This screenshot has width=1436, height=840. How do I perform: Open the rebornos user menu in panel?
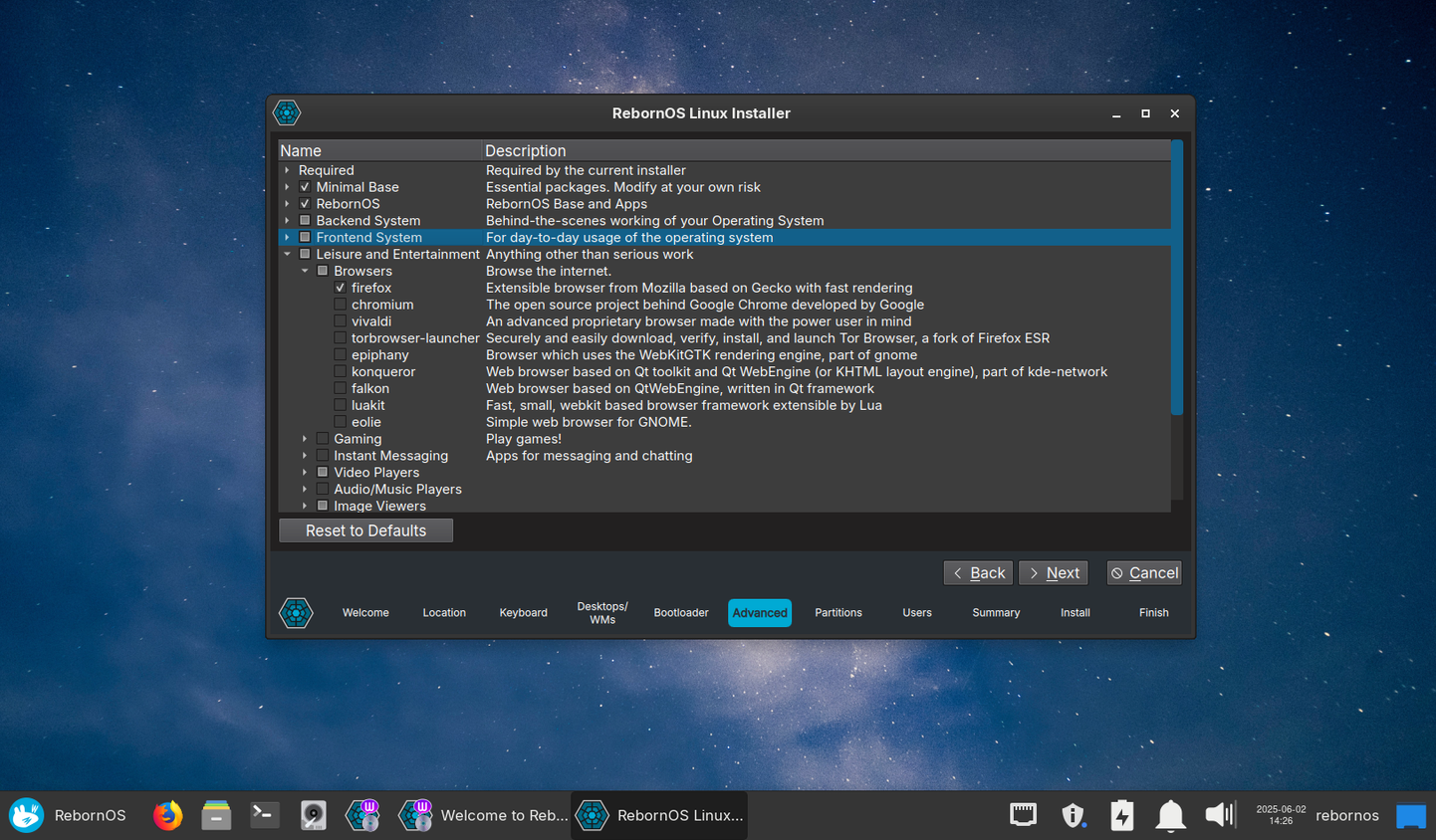point(1346,815)
